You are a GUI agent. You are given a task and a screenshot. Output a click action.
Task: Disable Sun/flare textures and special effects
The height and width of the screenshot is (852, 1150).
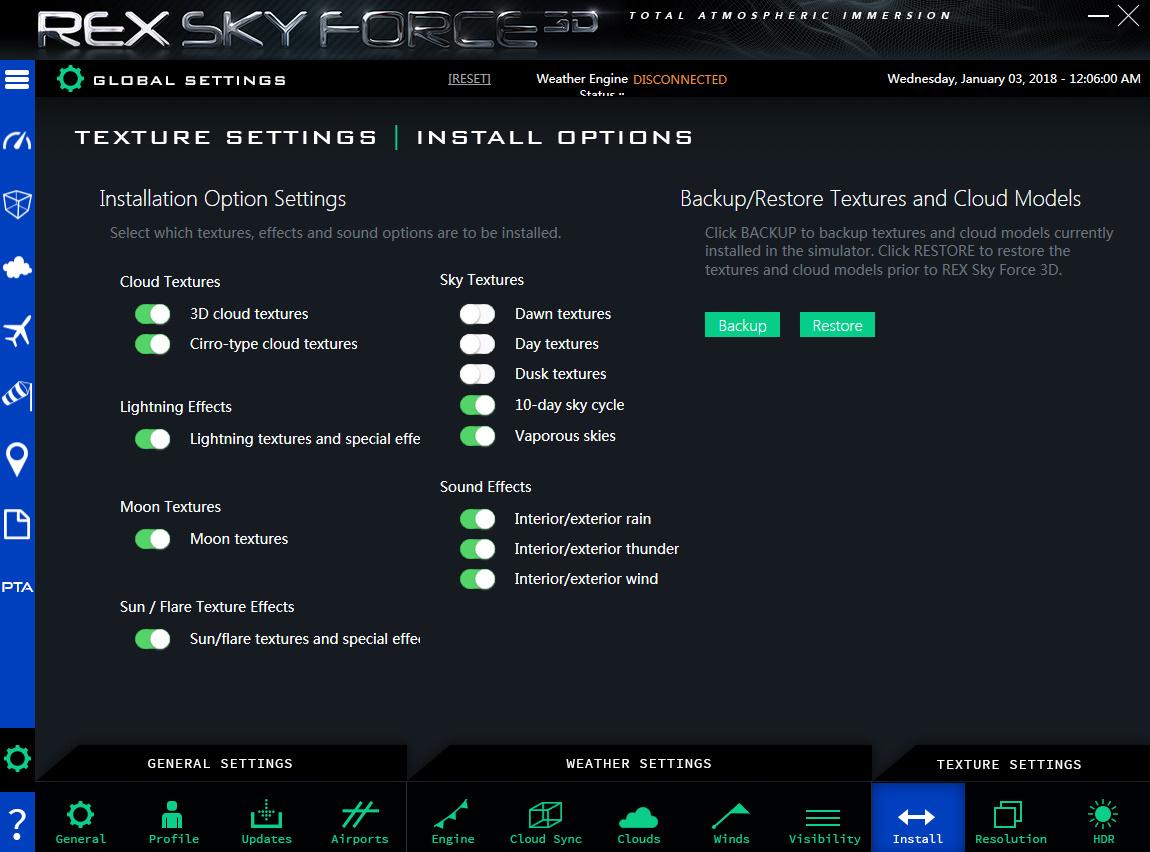click(x=153, y=639)
